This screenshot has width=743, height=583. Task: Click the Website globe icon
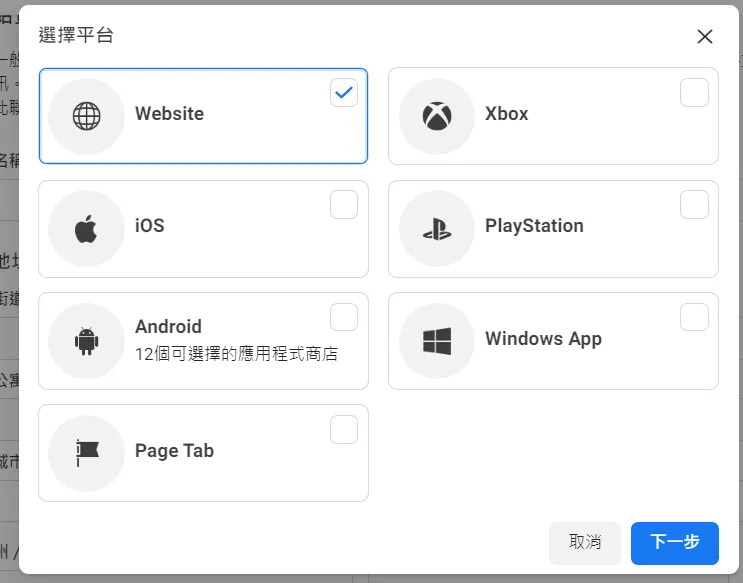[x=87, y=116]
